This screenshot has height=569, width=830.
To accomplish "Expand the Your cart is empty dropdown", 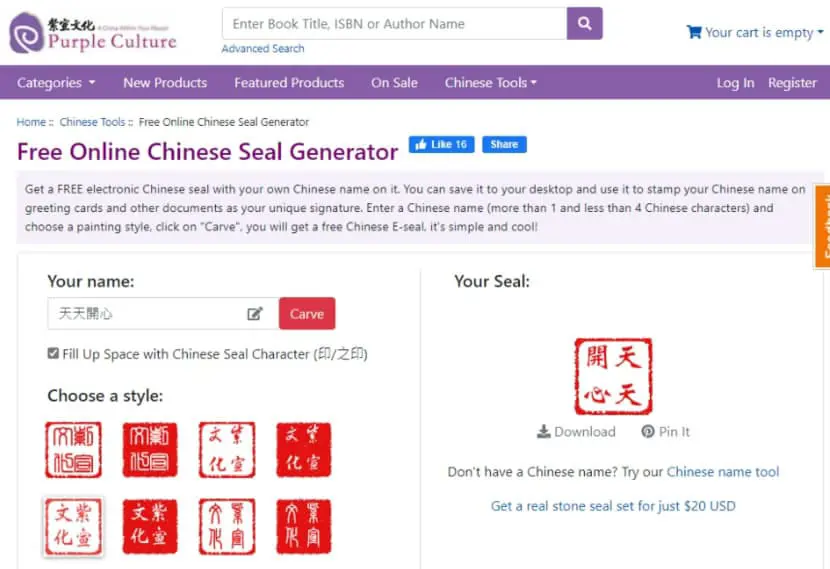I will (755, 32).
